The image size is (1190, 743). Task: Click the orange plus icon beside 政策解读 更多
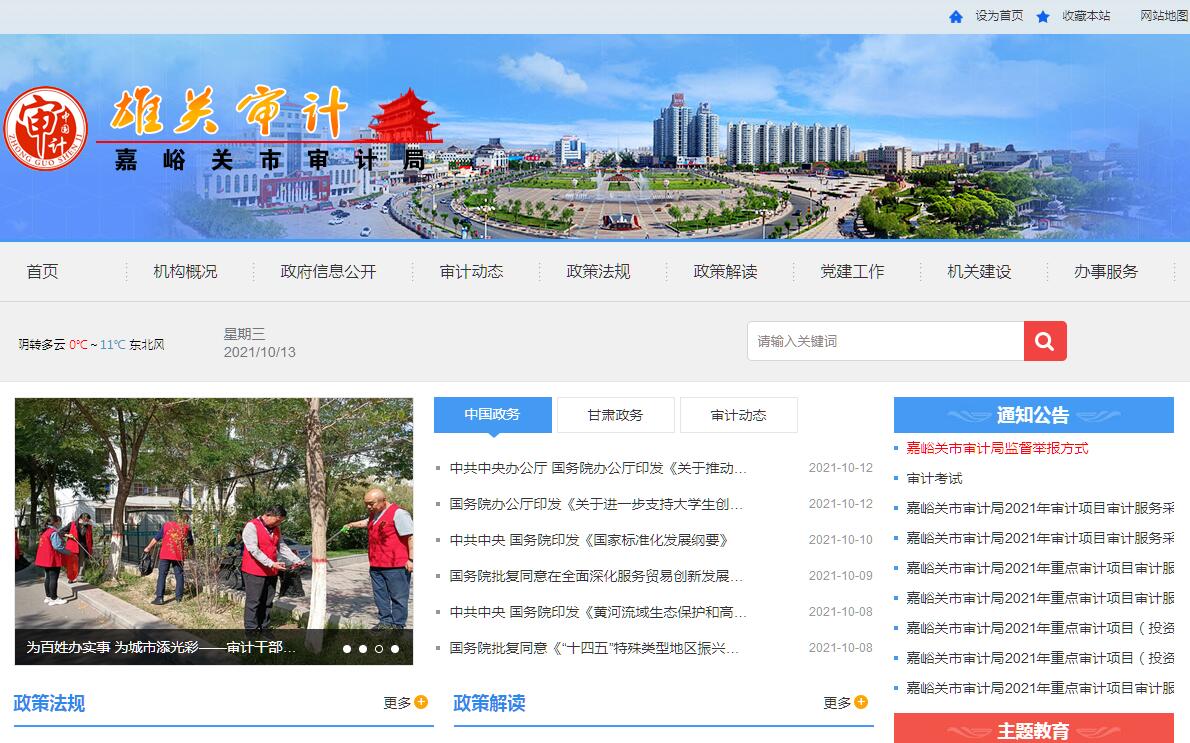tap(861, 702)
